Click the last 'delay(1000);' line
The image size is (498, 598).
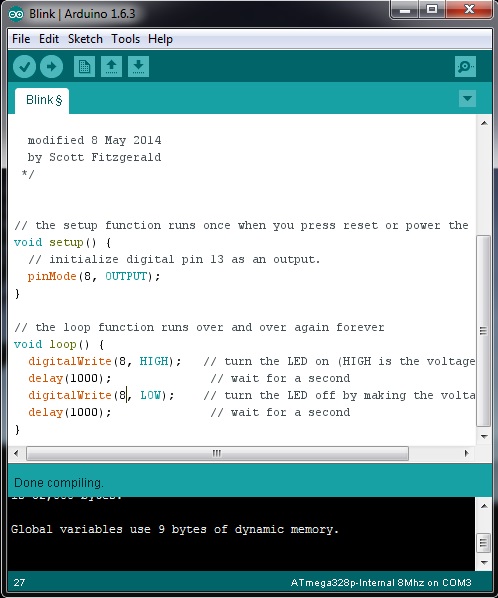(x=70, y=412)
